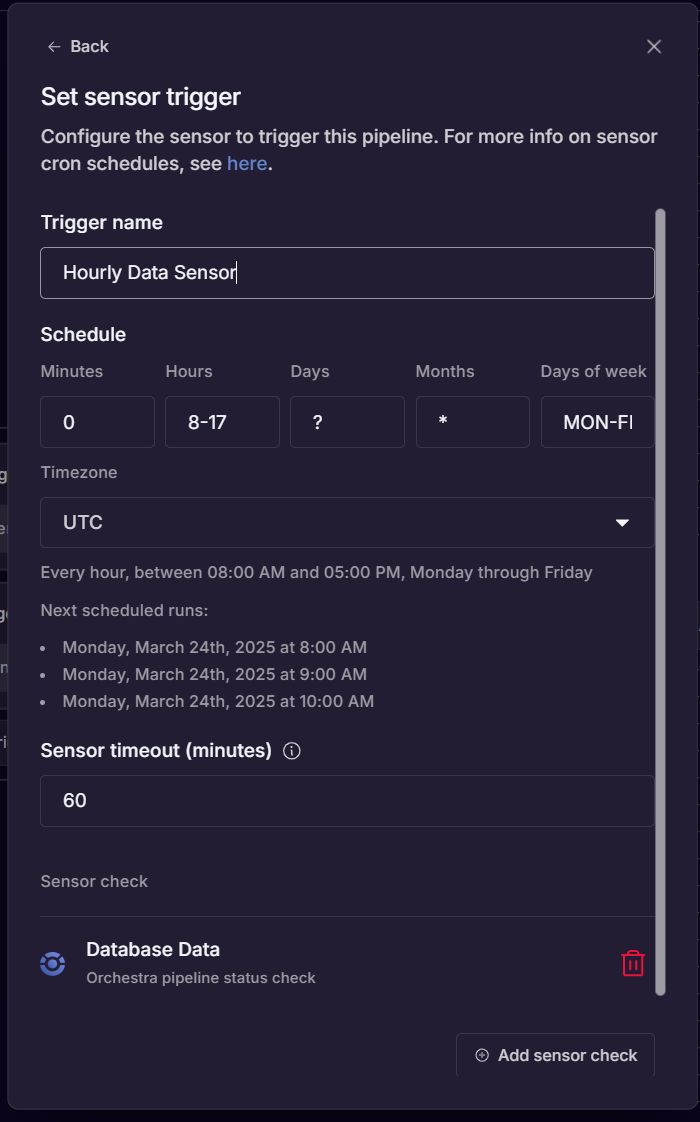Click the back arrow icon
The width and height of the screenshot is (700, 1122).
[x=54, y=46]
